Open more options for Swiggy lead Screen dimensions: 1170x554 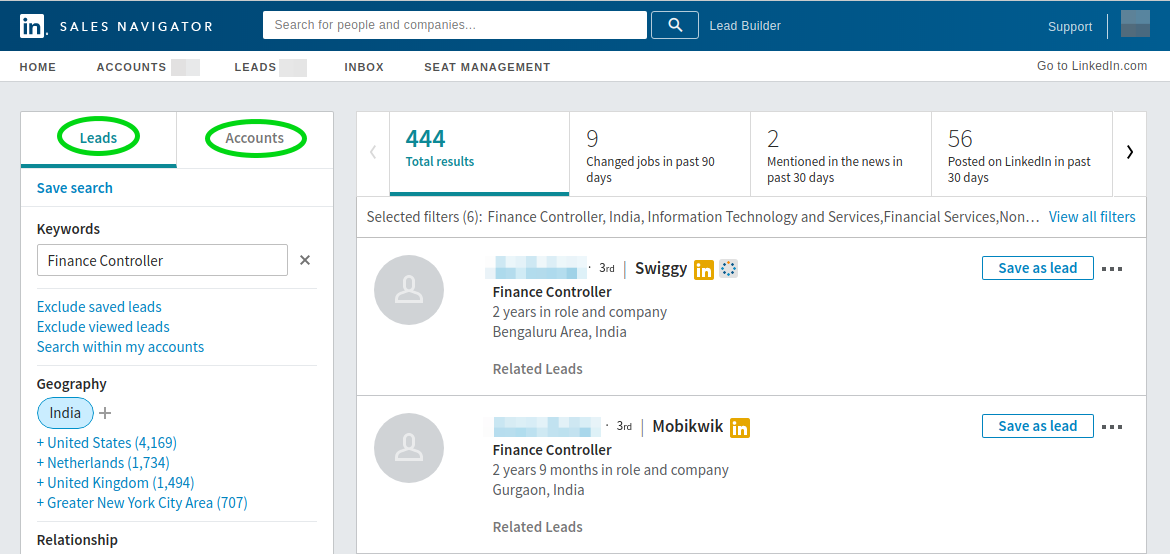1112,269
